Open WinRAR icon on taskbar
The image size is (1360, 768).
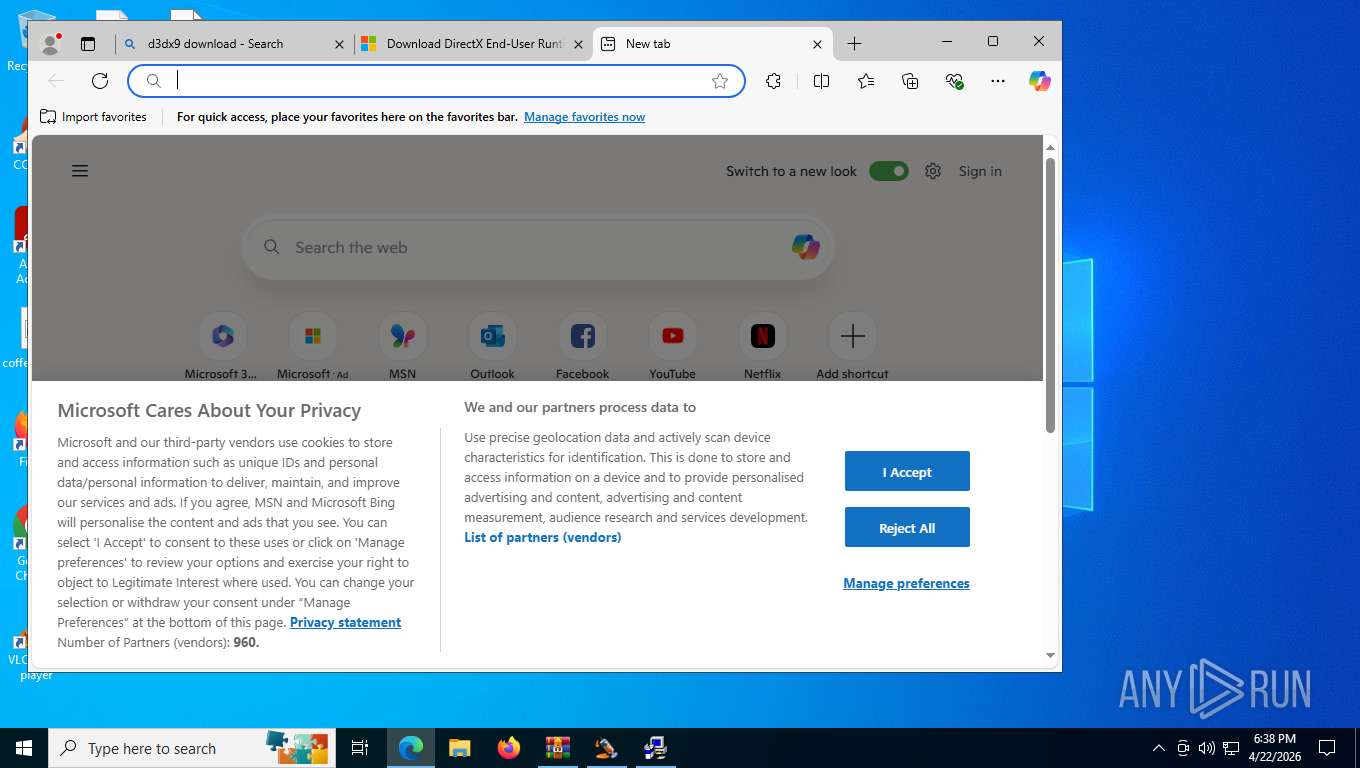click(x=558, y=748)
